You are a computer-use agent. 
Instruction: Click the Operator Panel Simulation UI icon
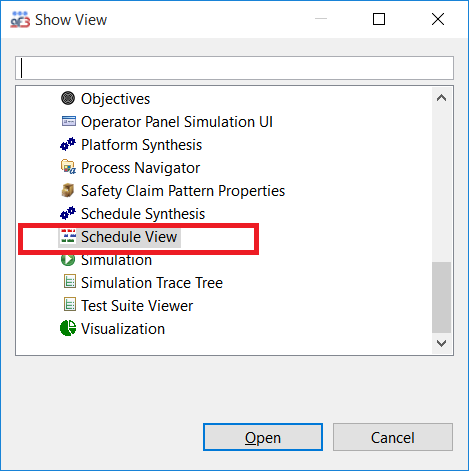point(69,121)
